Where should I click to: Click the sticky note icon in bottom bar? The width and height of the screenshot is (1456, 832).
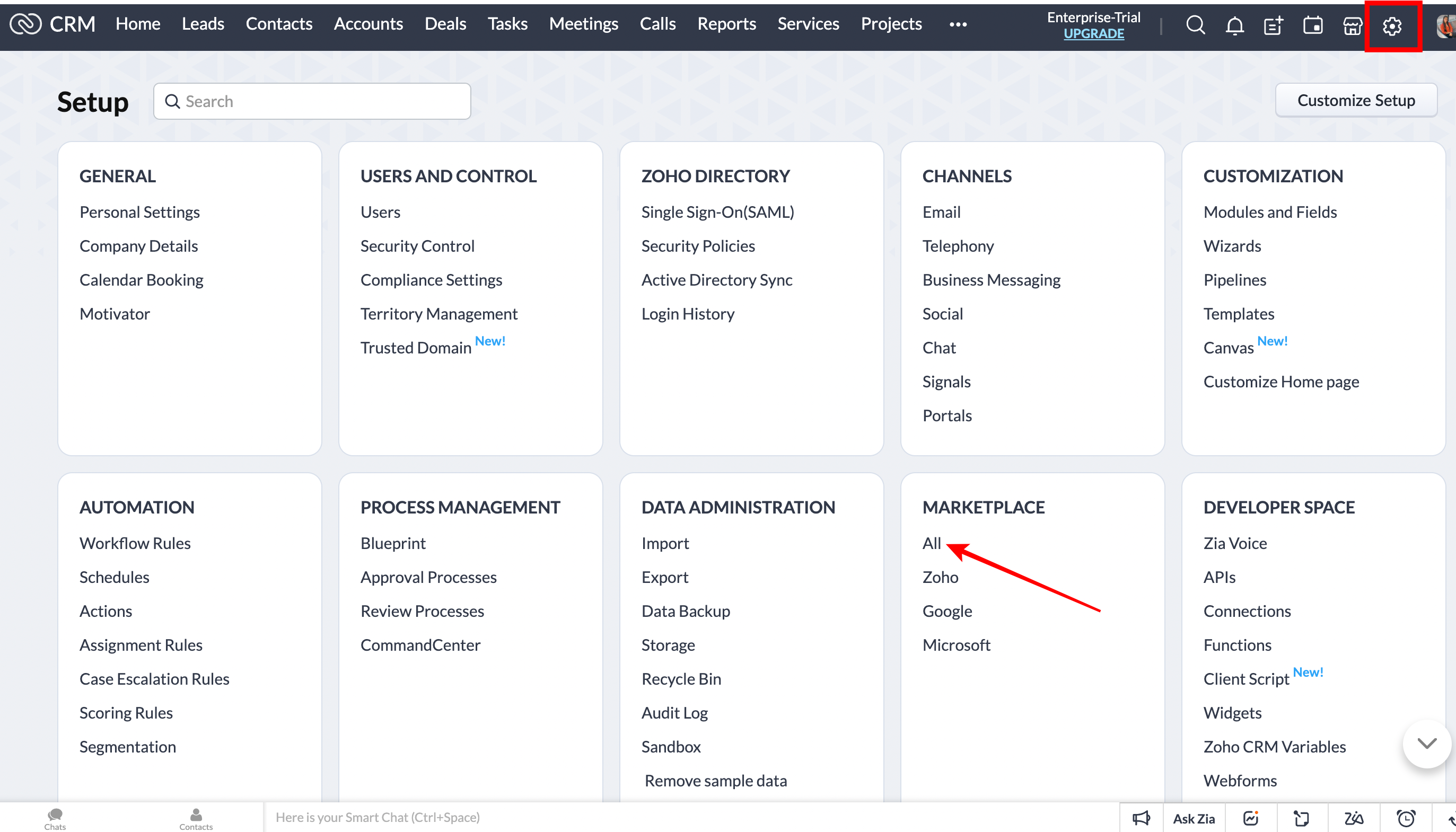point(1302,818)
